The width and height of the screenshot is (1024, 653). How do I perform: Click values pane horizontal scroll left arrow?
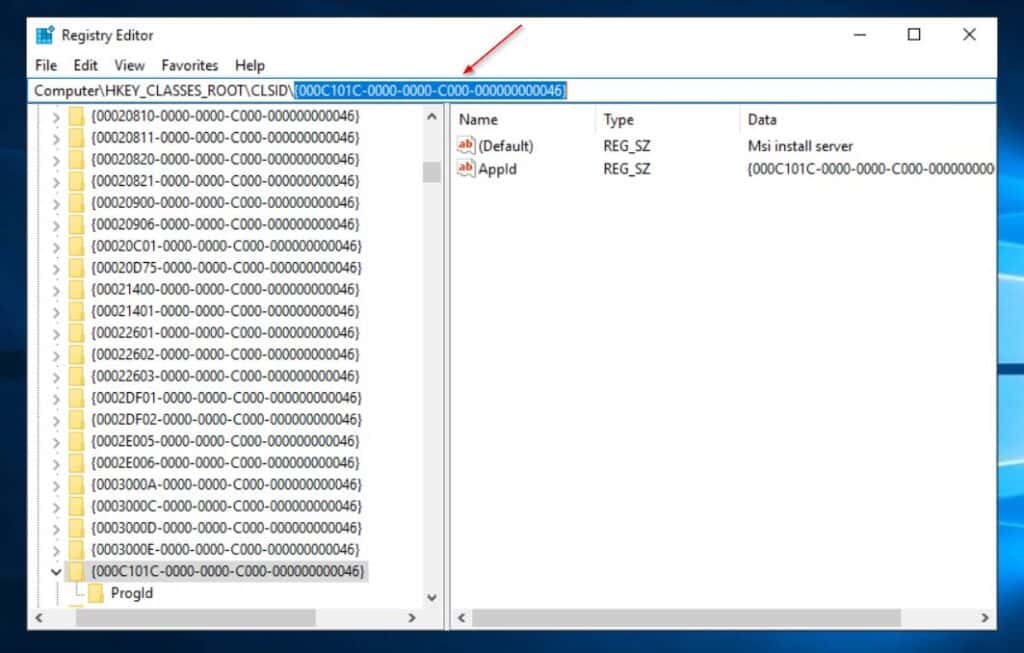pos(461,618)
